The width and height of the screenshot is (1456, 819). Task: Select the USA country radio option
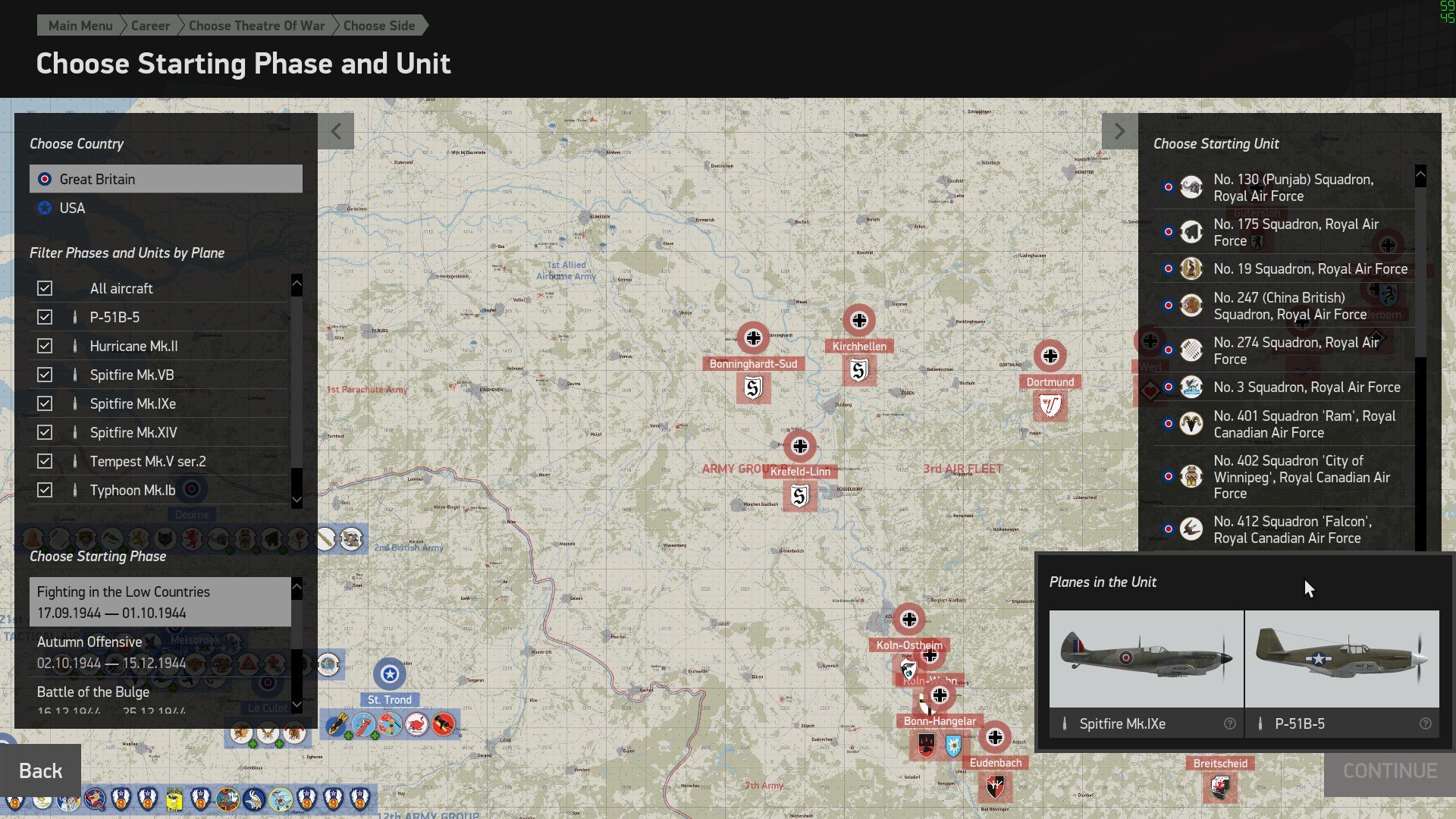[x=45, y=208]
